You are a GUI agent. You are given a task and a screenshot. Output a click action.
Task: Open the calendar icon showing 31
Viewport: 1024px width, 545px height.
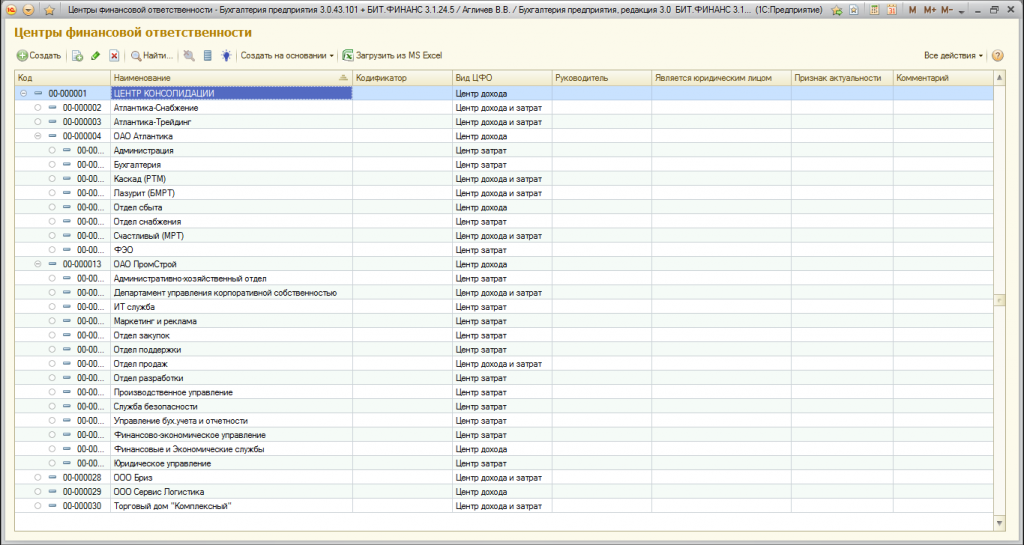click(x=890, y=10)
